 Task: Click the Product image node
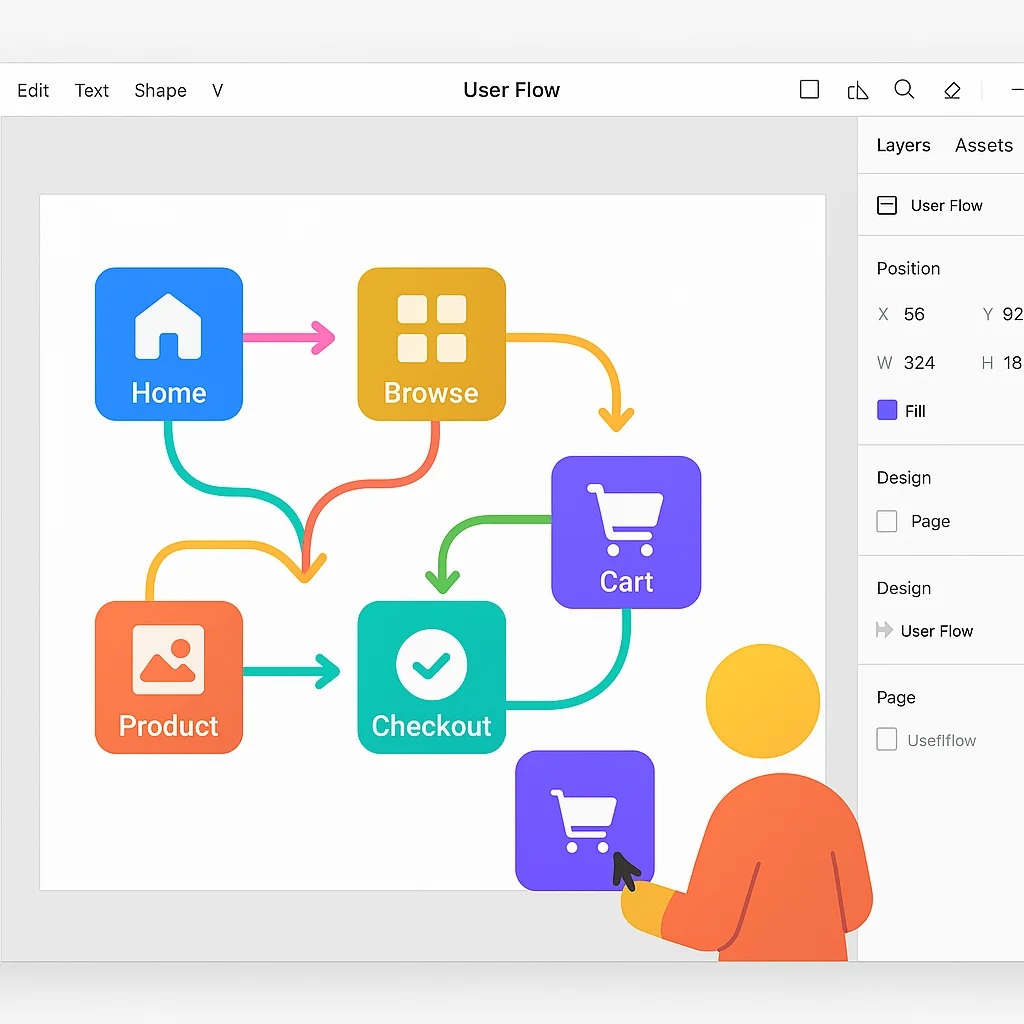pos(168,676)
